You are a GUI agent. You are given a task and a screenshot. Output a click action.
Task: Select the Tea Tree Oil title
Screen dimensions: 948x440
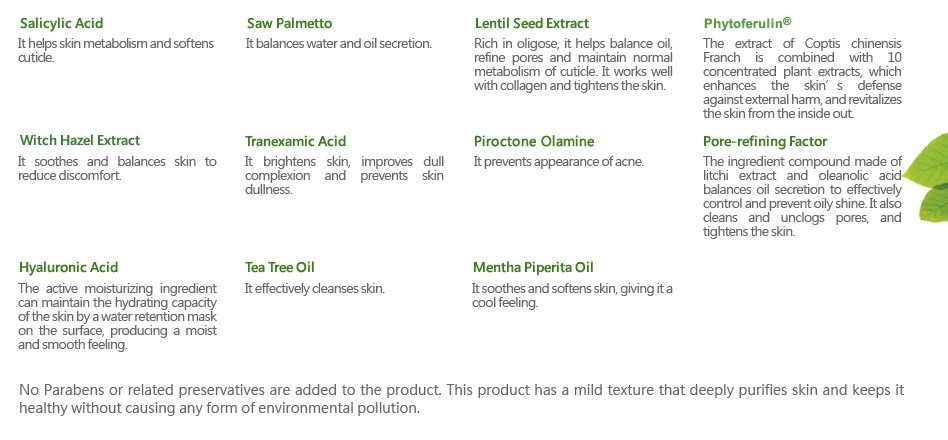(x=279, y=267)
